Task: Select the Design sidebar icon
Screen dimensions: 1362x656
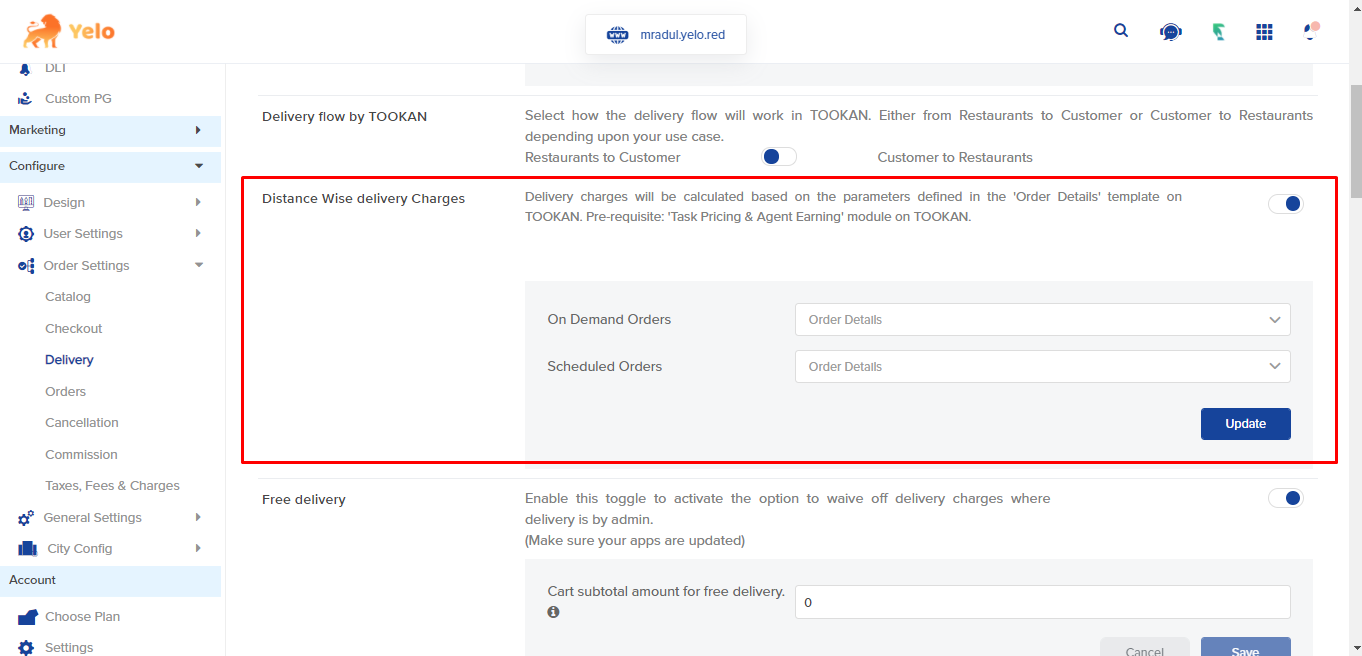Action: 26,202
